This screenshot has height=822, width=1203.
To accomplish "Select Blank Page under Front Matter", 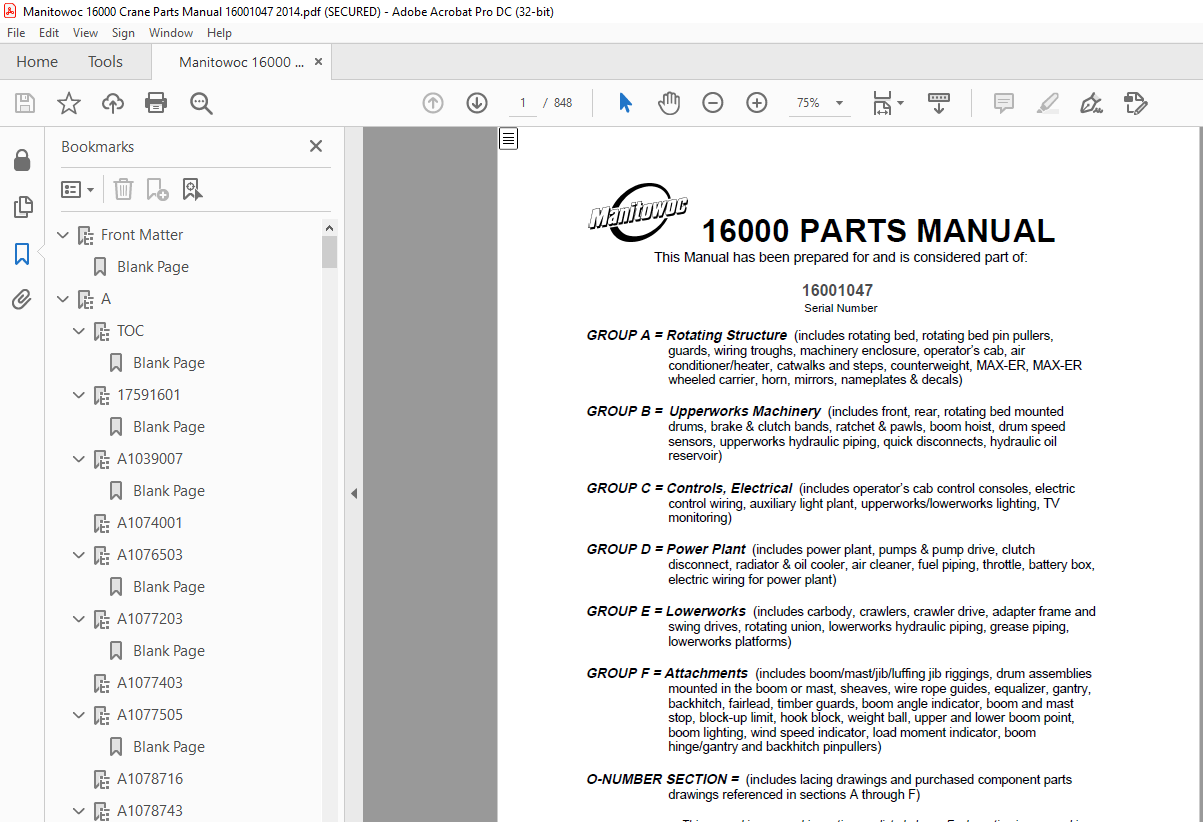I will pyautogui.click(x=153, y=267).
